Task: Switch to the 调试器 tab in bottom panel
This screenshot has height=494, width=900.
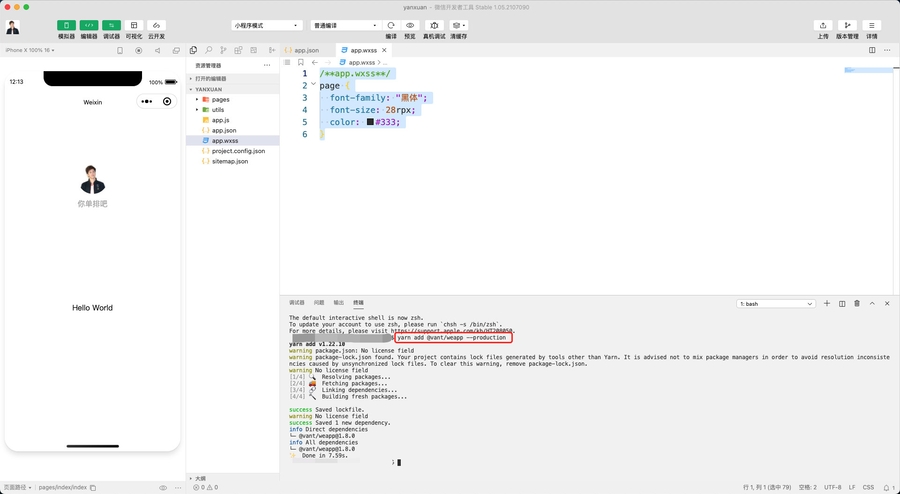Action: (297, 303)
